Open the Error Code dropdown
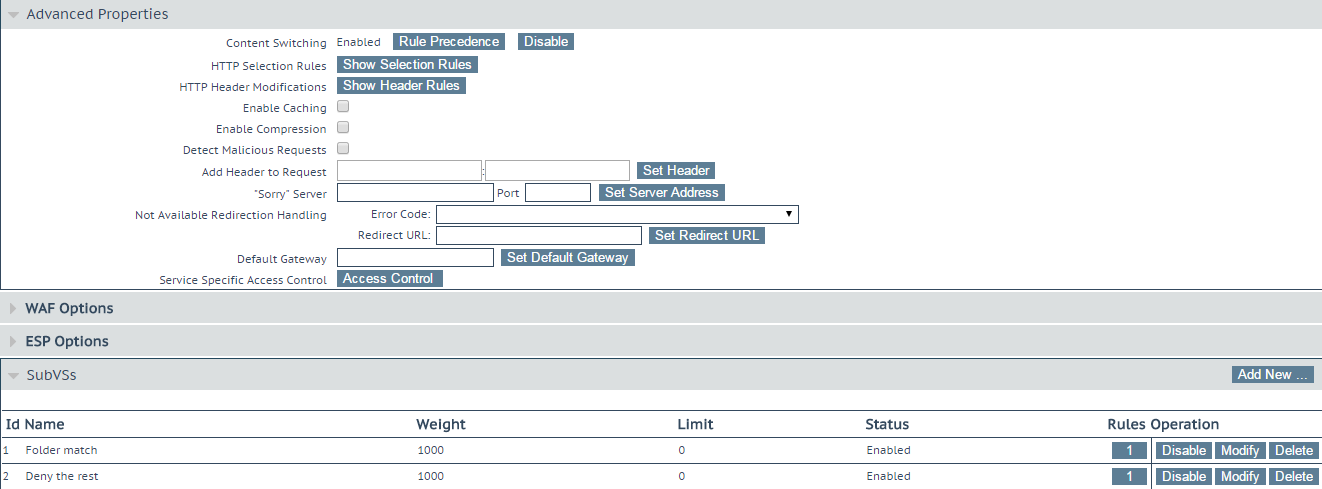The height and width of the screenshot is (489, 1322). 617,214
